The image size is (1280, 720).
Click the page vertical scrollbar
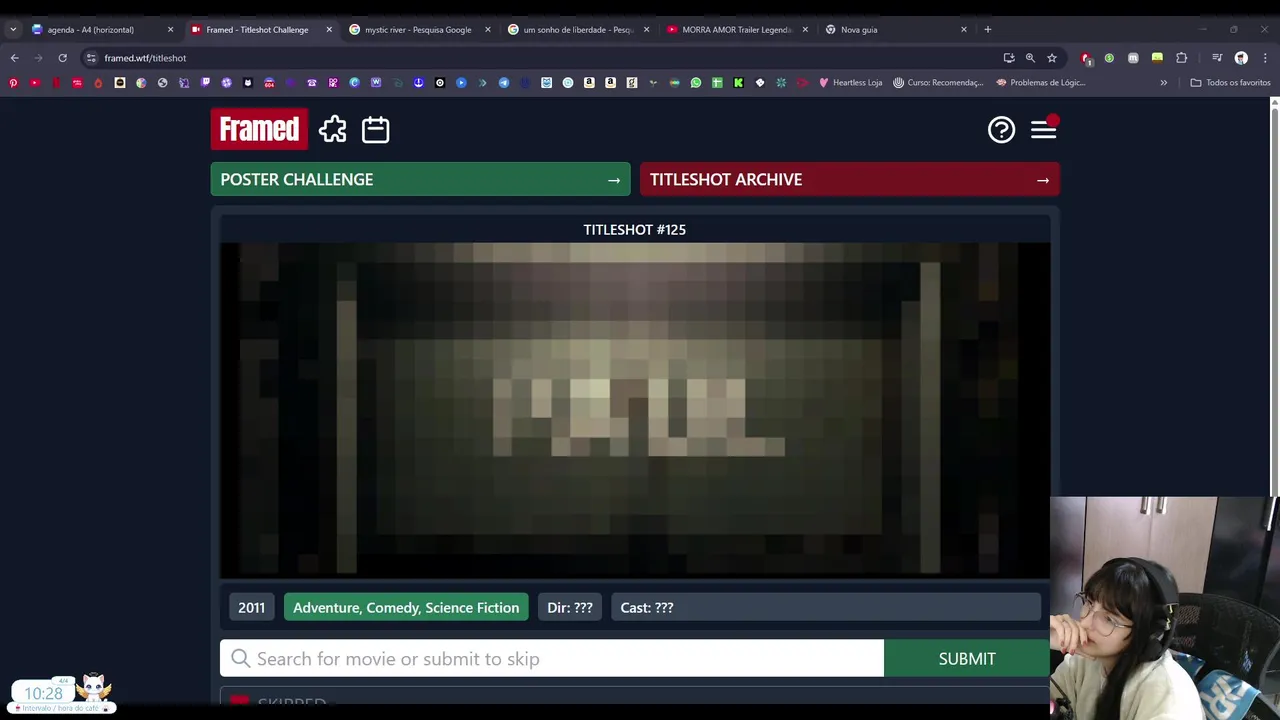pyautogui.click(x=1274, y=300)
